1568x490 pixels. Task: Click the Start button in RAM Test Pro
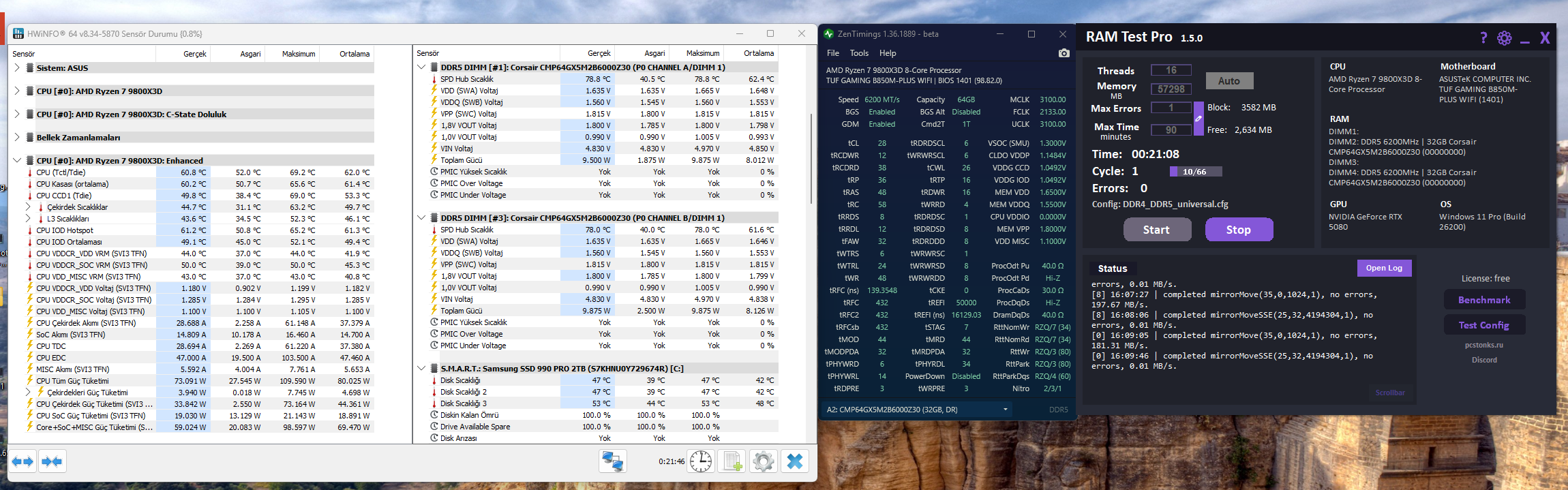[1157, 230]
